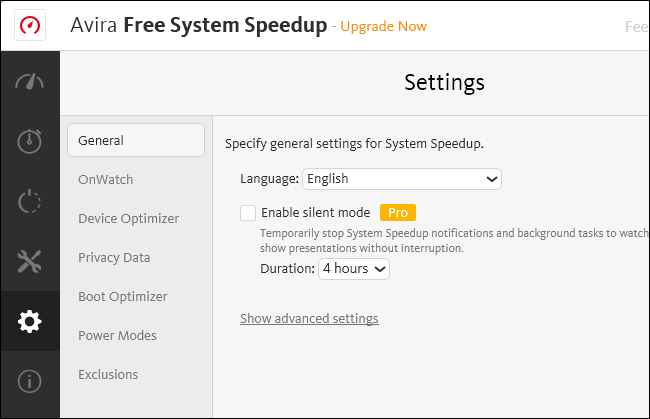The image size is (650, 419).
Task: Open the Power Modes tab
Action: click(x=118, y=335)
